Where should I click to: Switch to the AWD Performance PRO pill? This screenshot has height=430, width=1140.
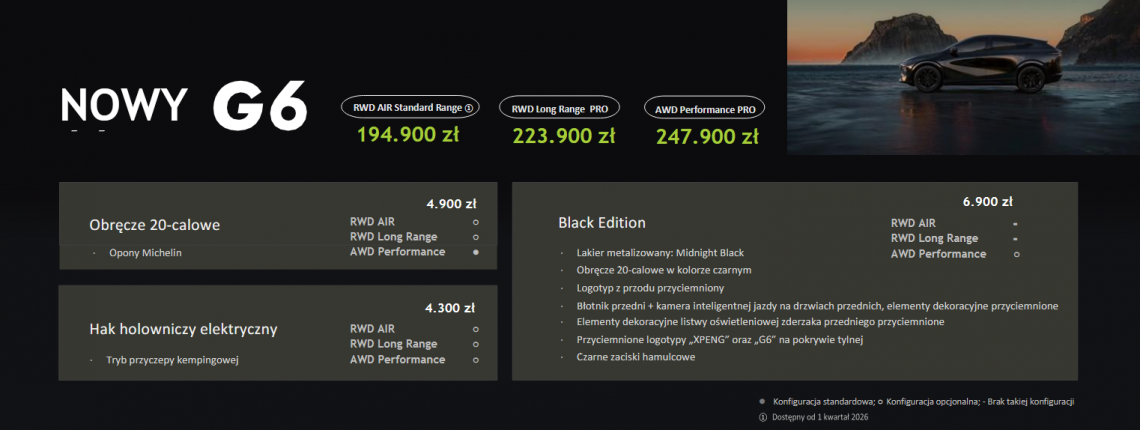coord(704,108)
